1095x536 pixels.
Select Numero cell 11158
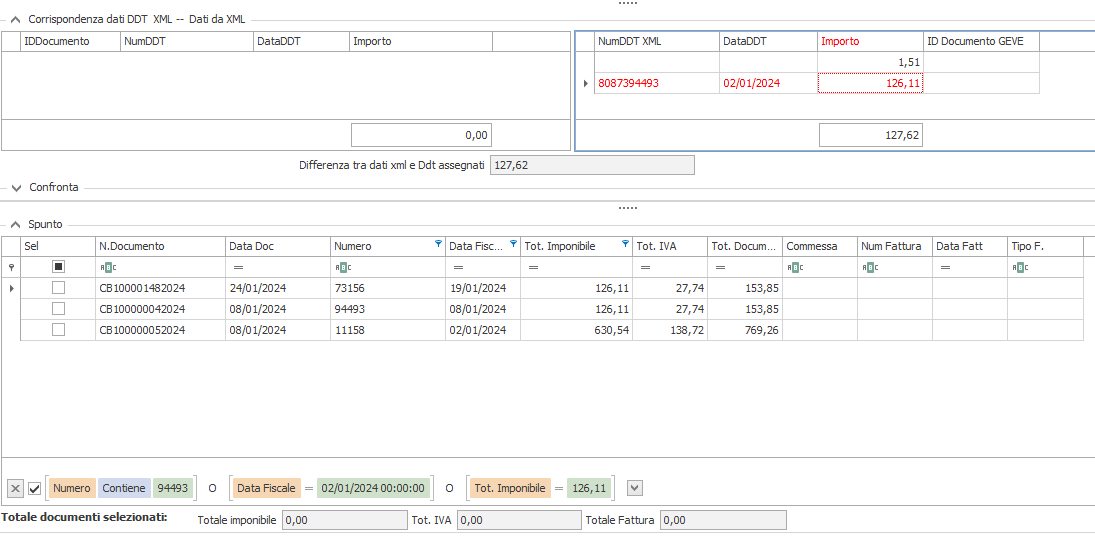pyautogui.click(x=388, y=329)
